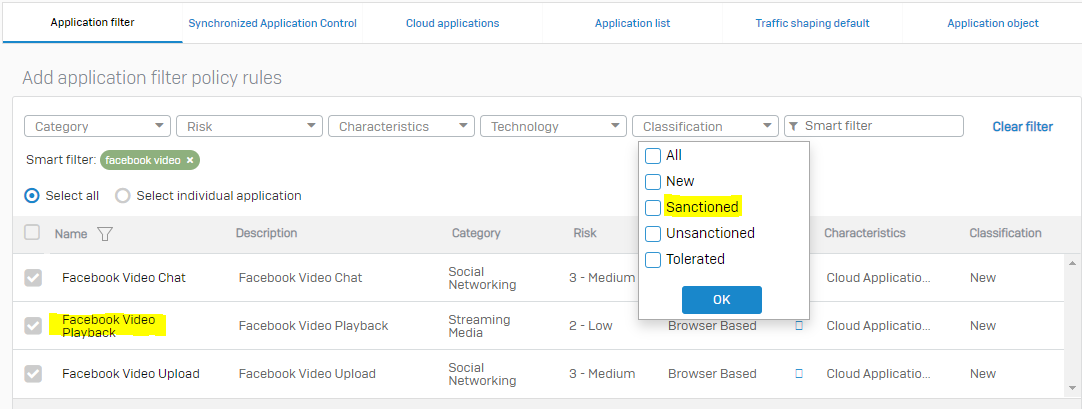
Task: Tick the Sanctioned classification checkbox
Action: 653,208
